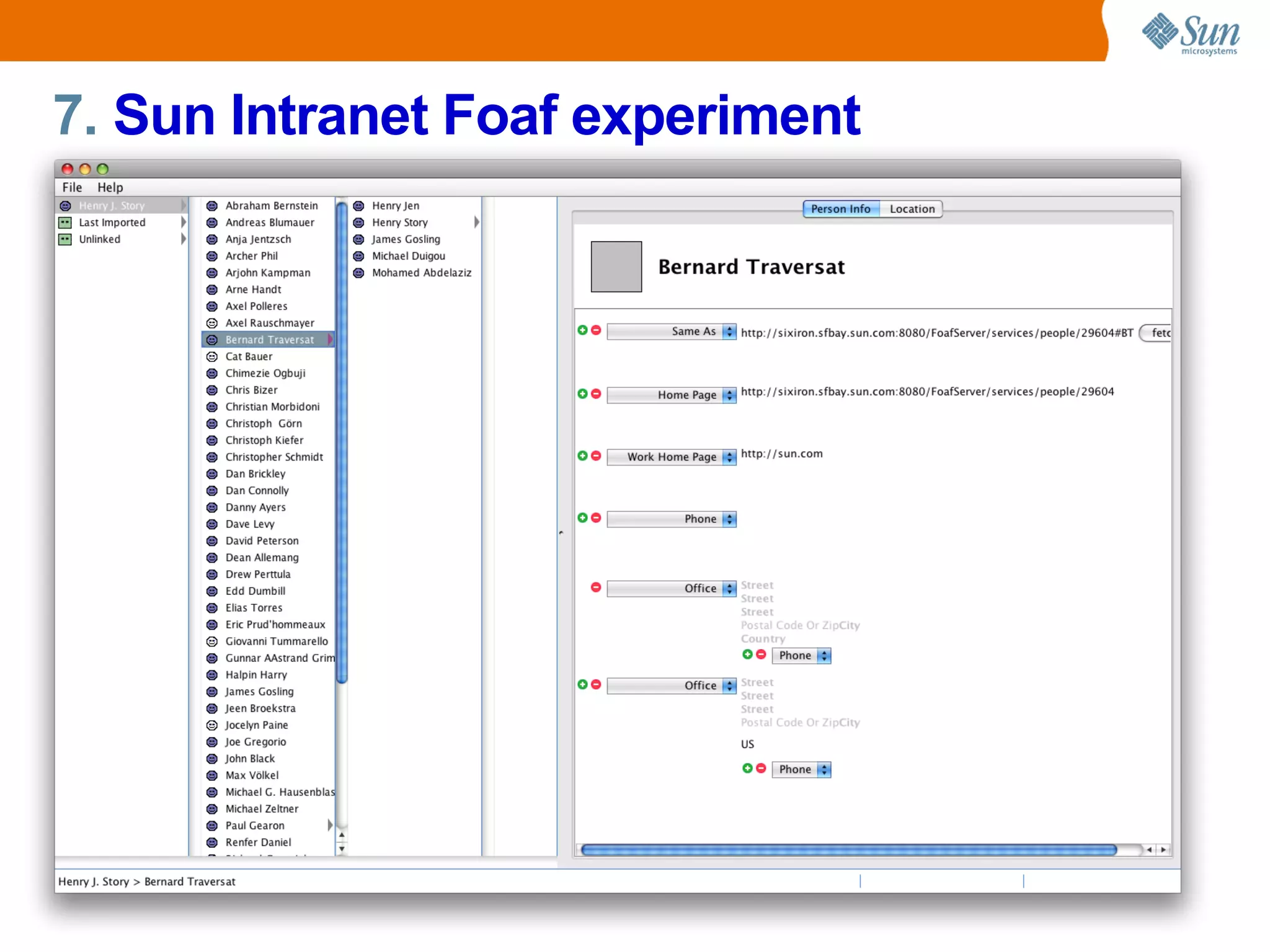Expand Henry Story's disclosure arrow
The image size is (1270, 952).
pos(476,223)
